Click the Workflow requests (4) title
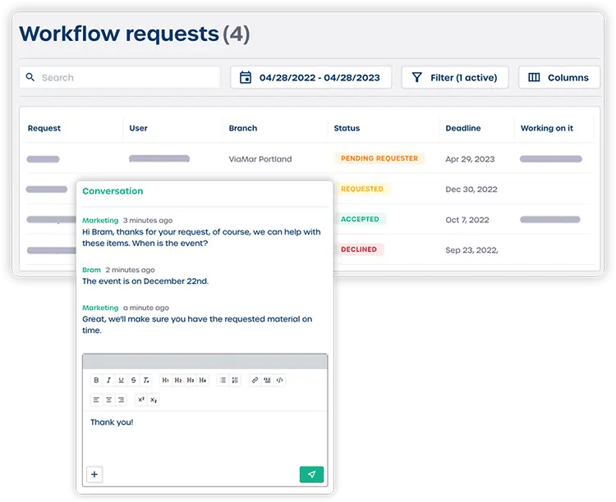Image resolution: width=616 pixels, height=502 pixels. 134,34
